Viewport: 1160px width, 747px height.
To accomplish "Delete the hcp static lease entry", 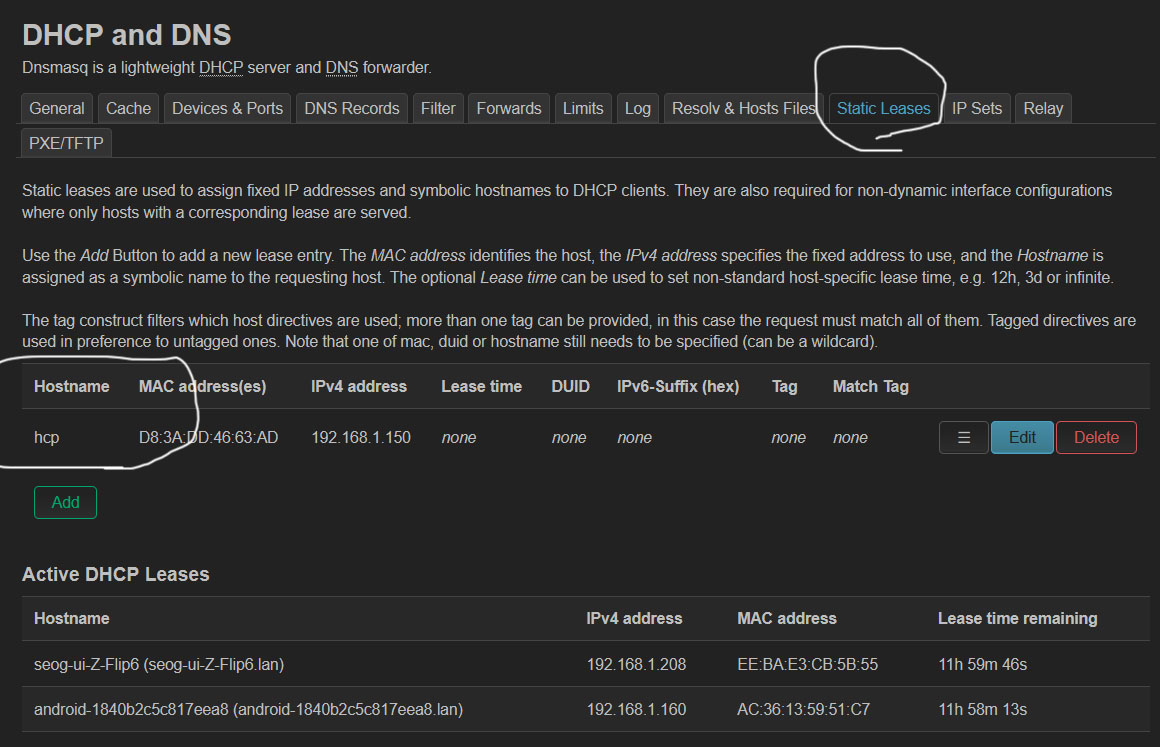I will point(1096,438).
